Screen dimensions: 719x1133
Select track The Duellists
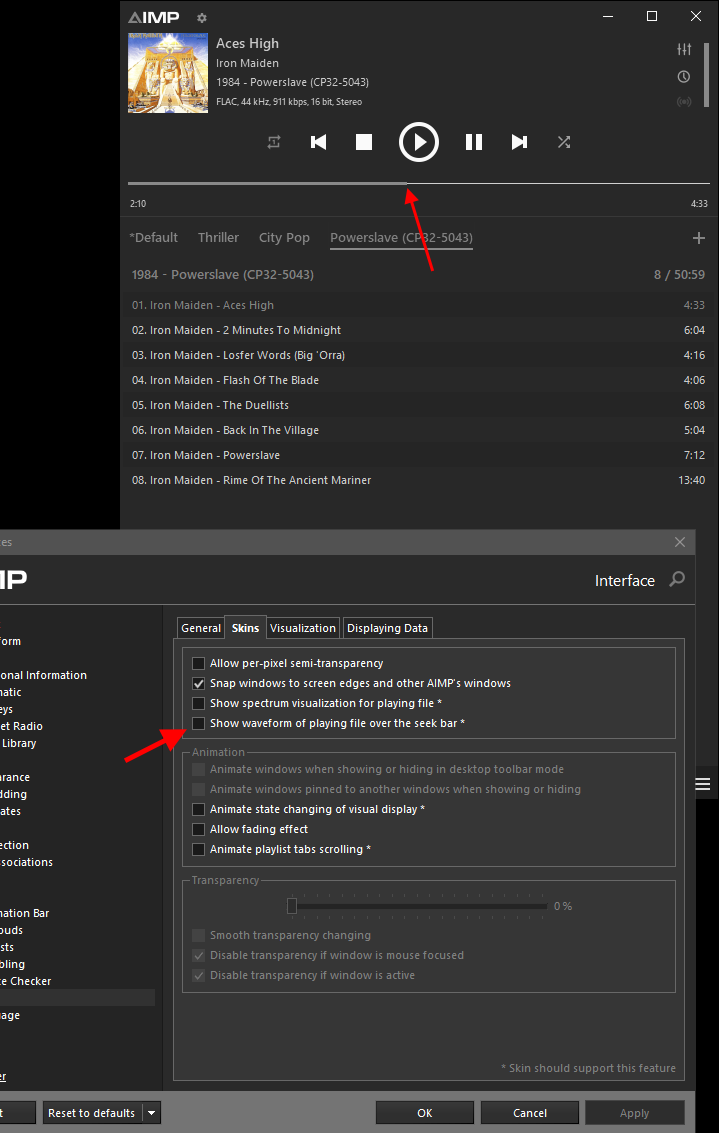click(418, 405)
